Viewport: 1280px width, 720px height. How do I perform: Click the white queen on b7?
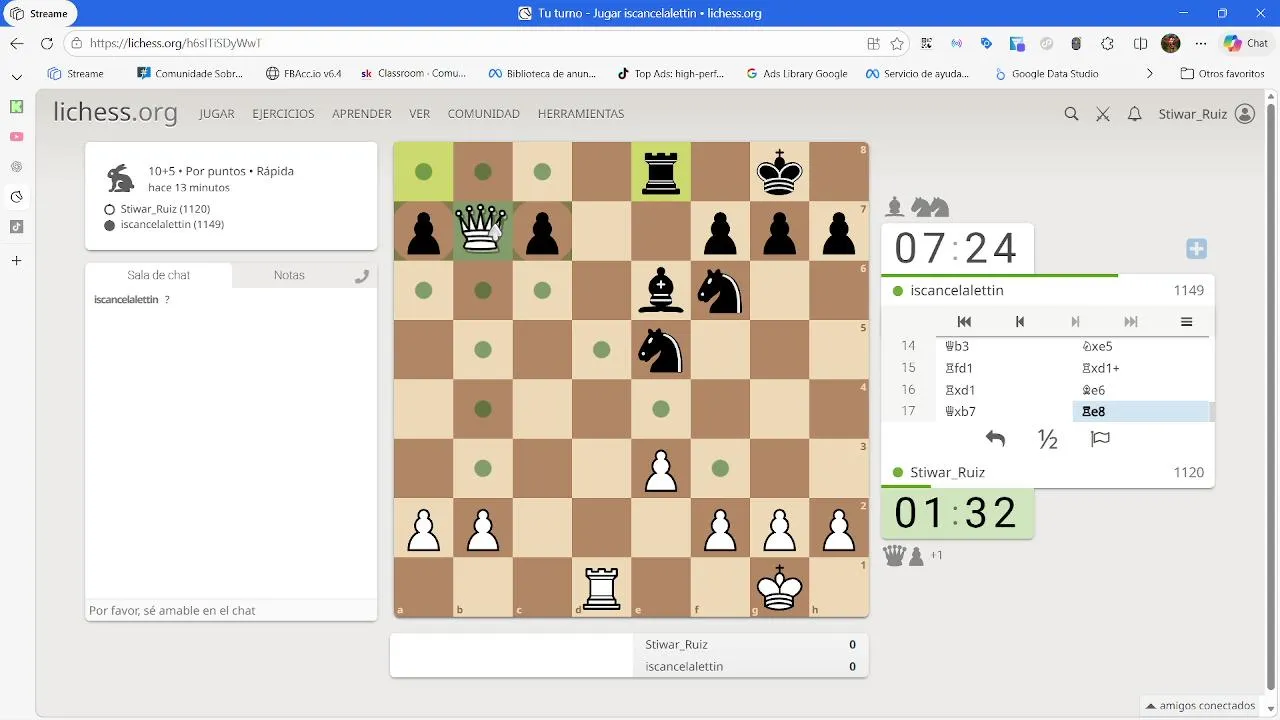pos(483,231)
